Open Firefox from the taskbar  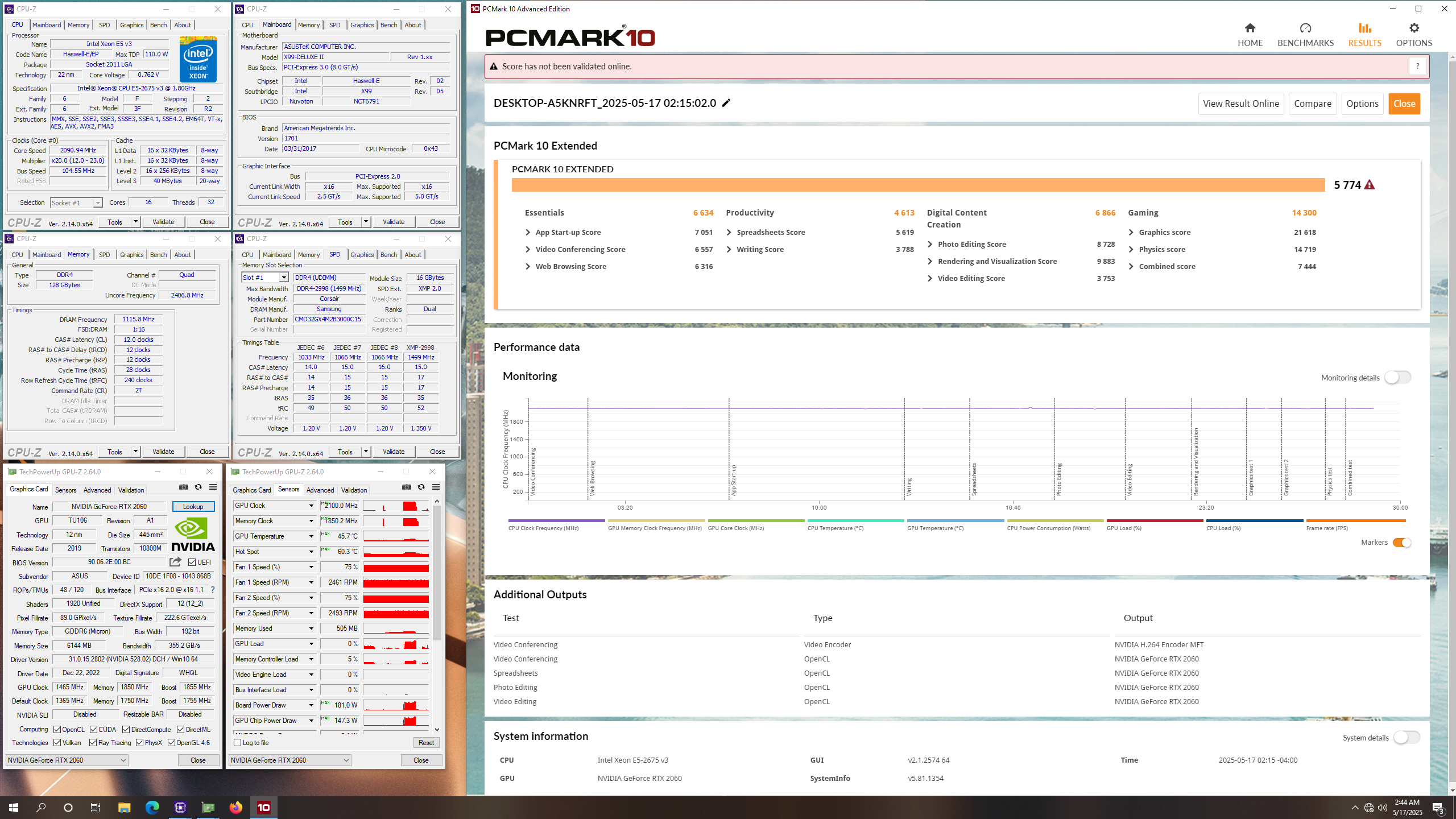pyautogui.click(x=235, y=808)
